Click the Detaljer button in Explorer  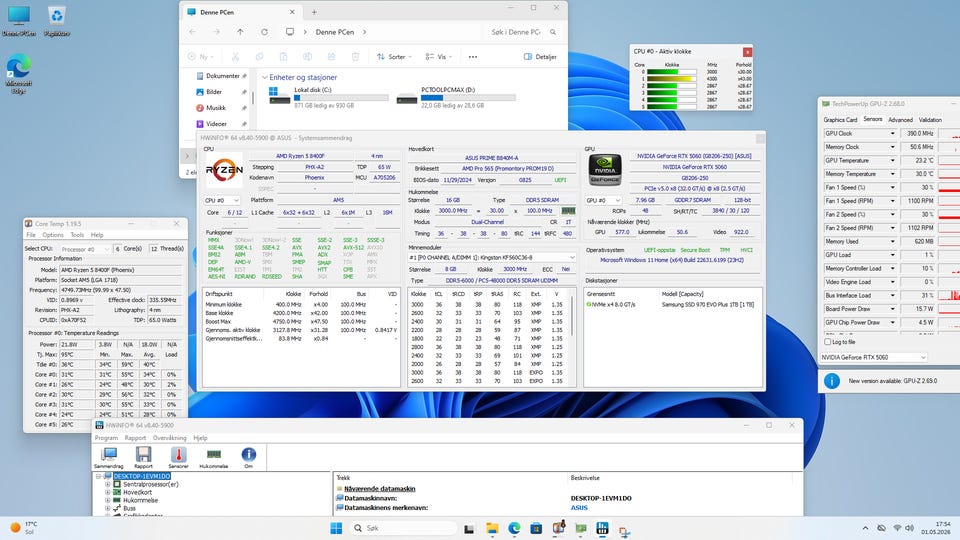(540, 56)
